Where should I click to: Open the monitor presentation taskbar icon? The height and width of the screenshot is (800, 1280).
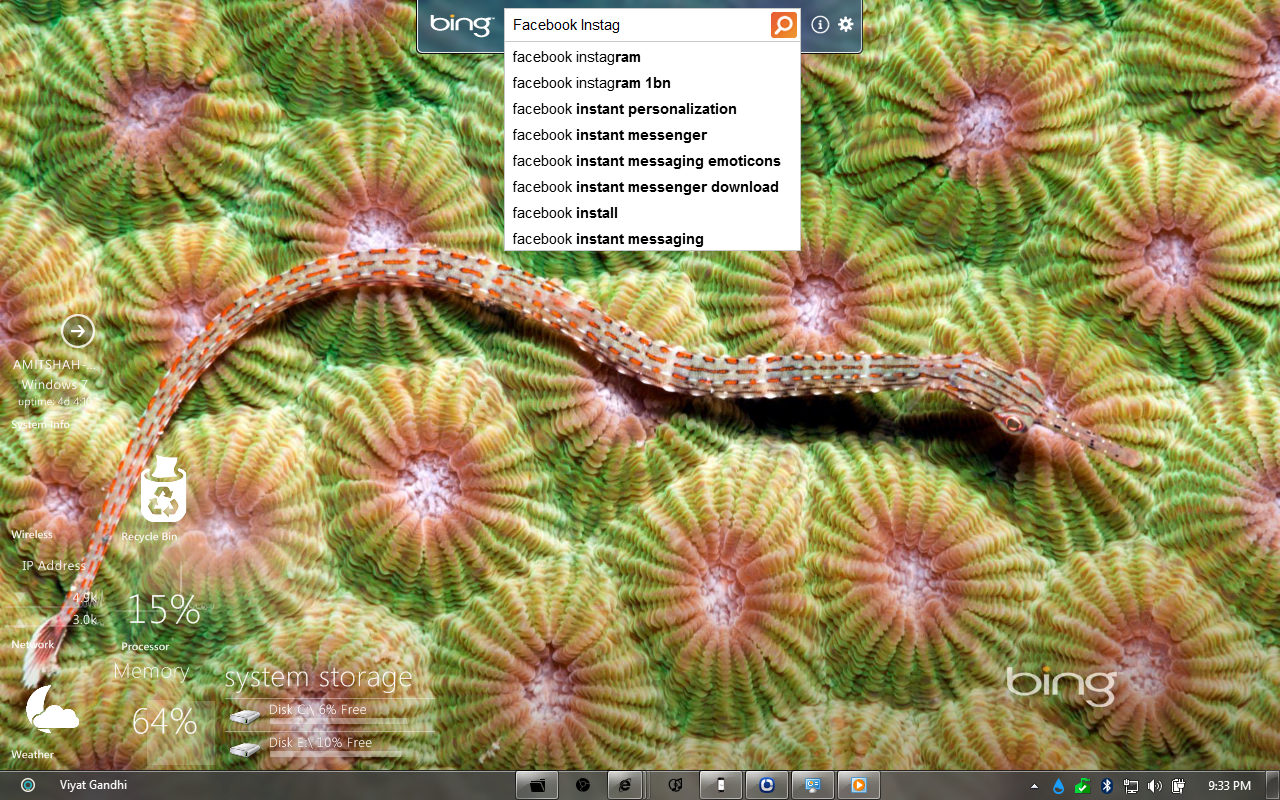812,785
